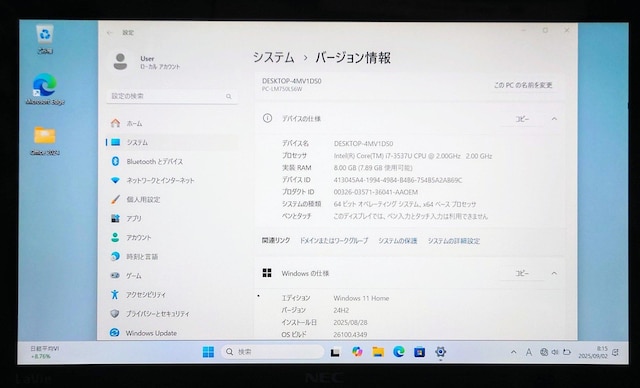
Task: Click この PC の名前を変更 button
Action: (523, 85)
